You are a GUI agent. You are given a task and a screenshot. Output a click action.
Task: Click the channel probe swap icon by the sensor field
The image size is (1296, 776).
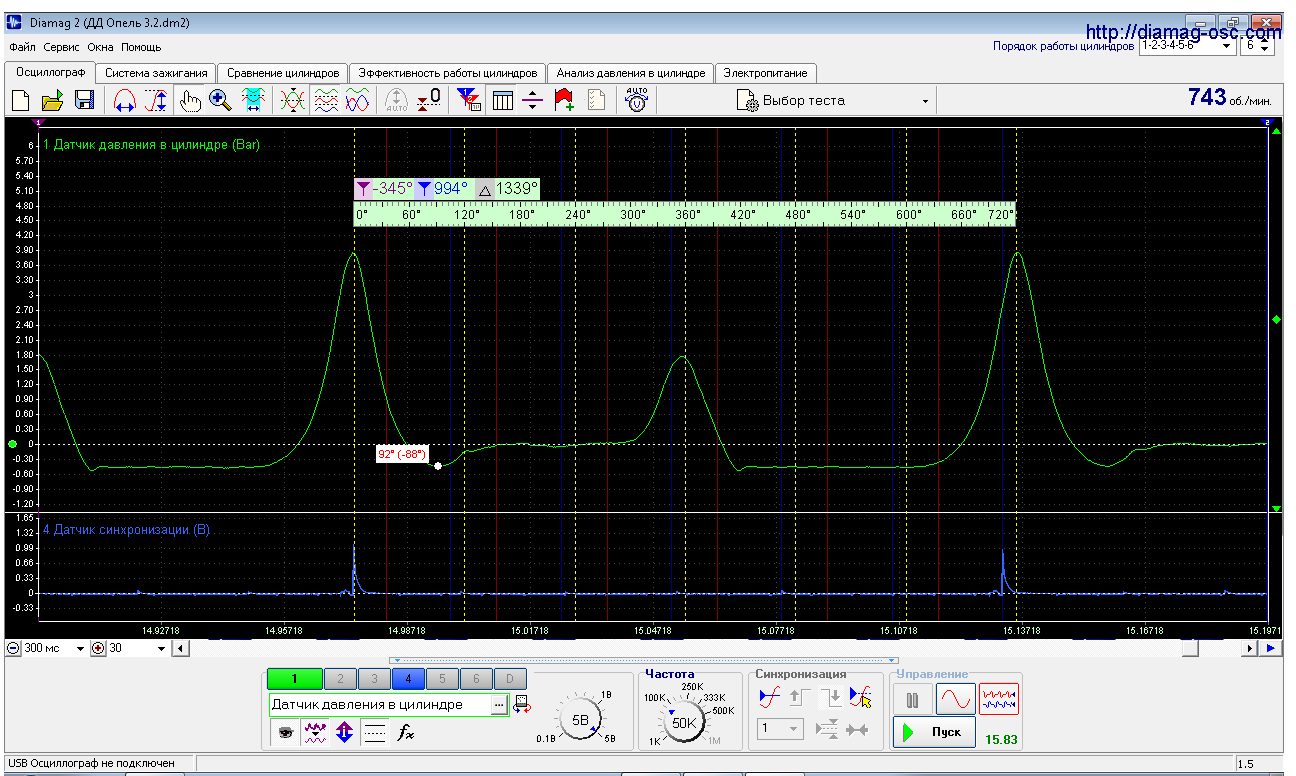(x=522, y=705)
